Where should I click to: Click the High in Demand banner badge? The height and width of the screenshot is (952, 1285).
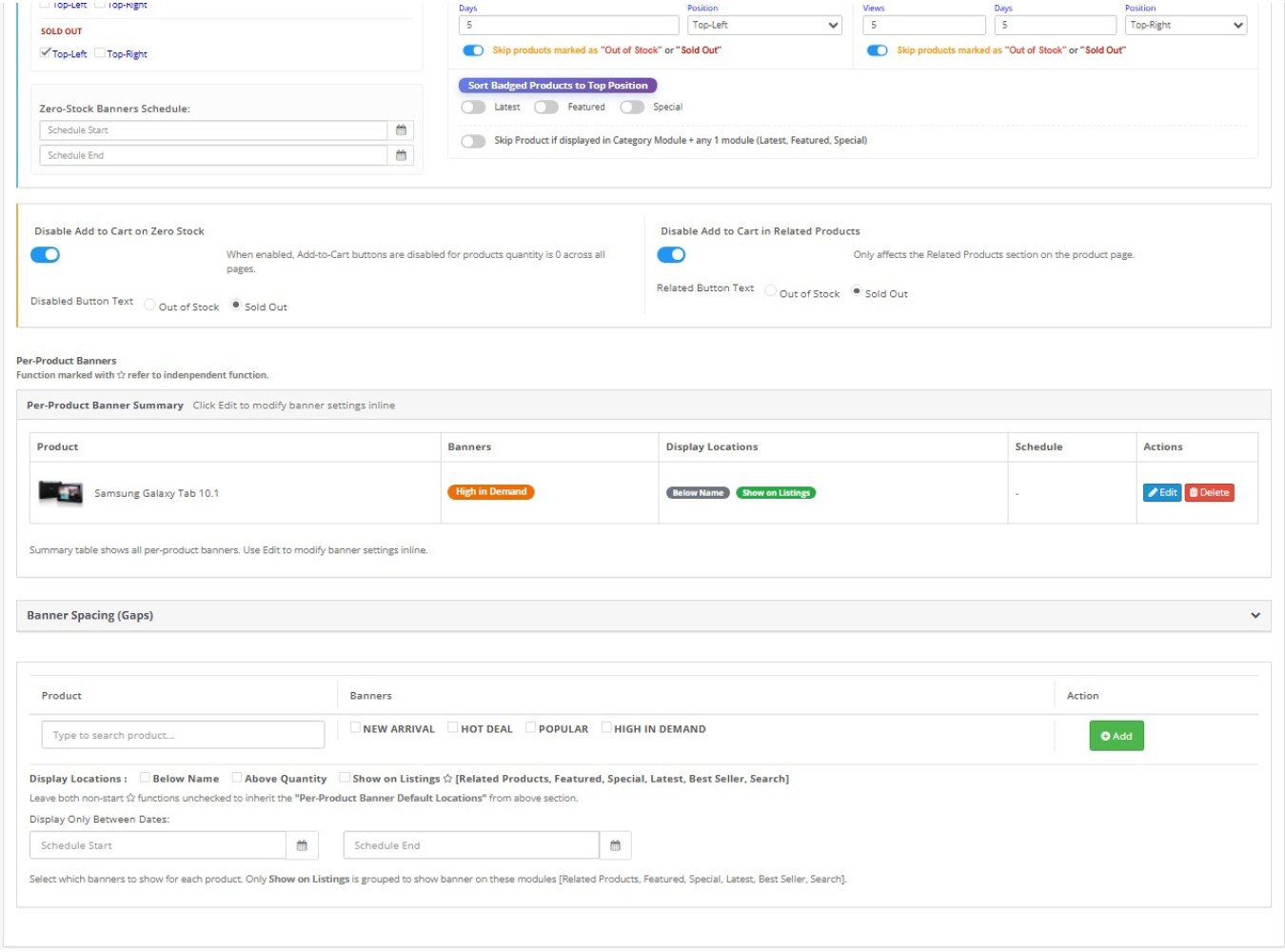[490, 492]
